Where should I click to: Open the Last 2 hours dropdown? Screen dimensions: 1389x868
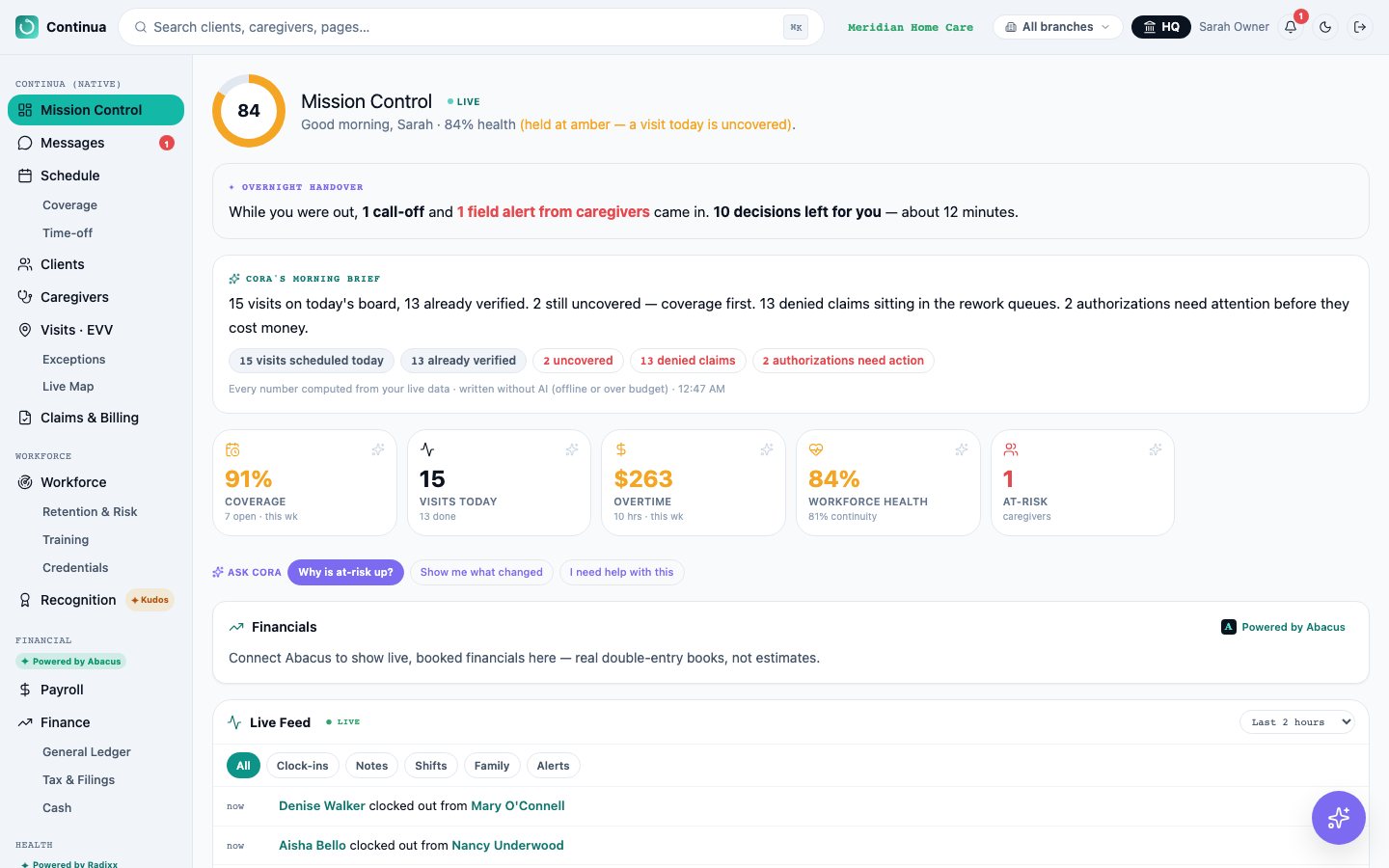(x=1296, y=722)
